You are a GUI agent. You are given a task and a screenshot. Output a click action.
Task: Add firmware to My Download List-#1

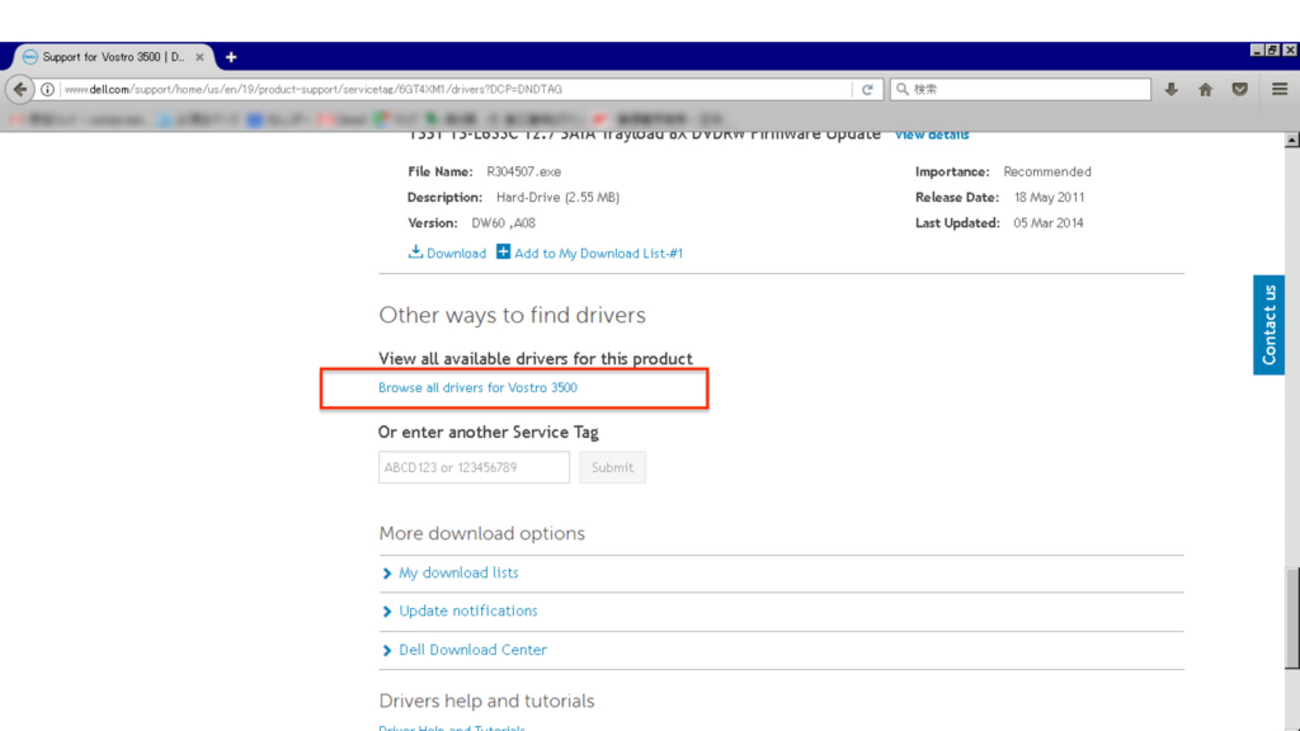(590, 253)
